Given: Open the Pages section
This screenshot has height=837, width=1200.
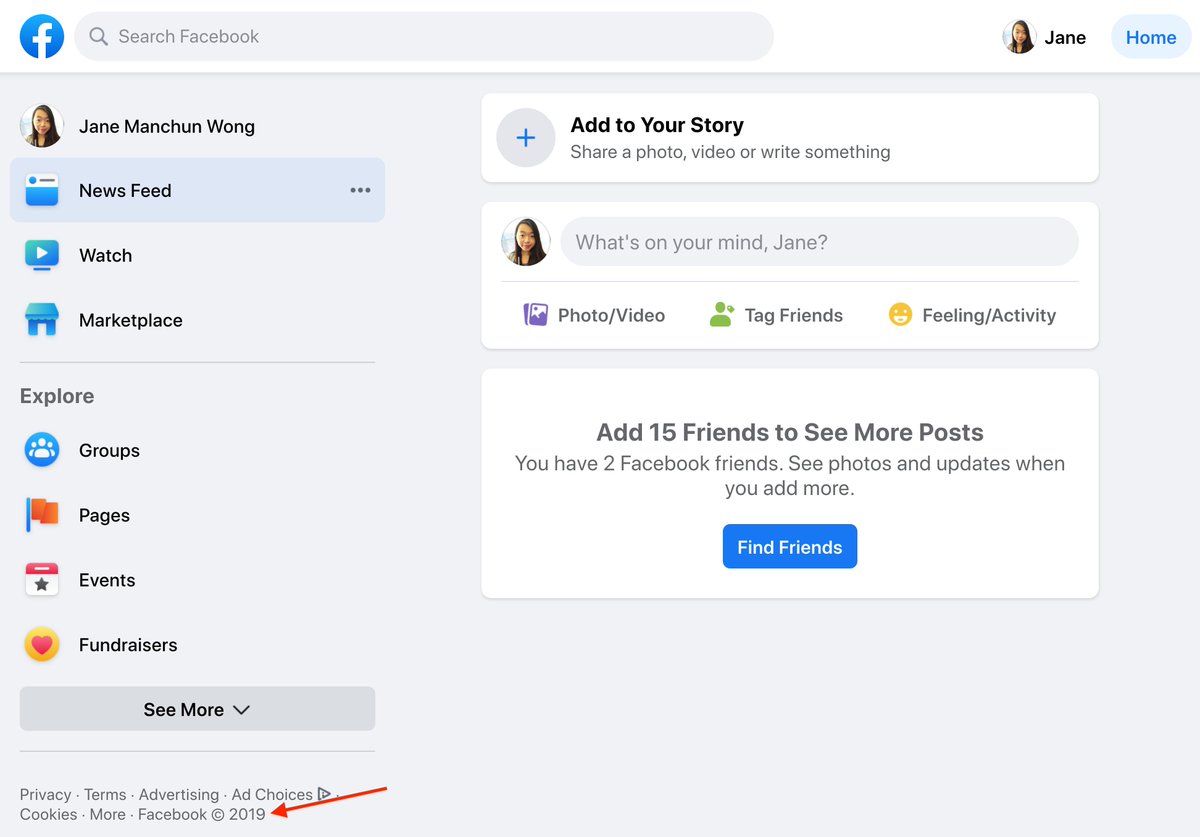Looking at the screenshot, I should (197, 515).
